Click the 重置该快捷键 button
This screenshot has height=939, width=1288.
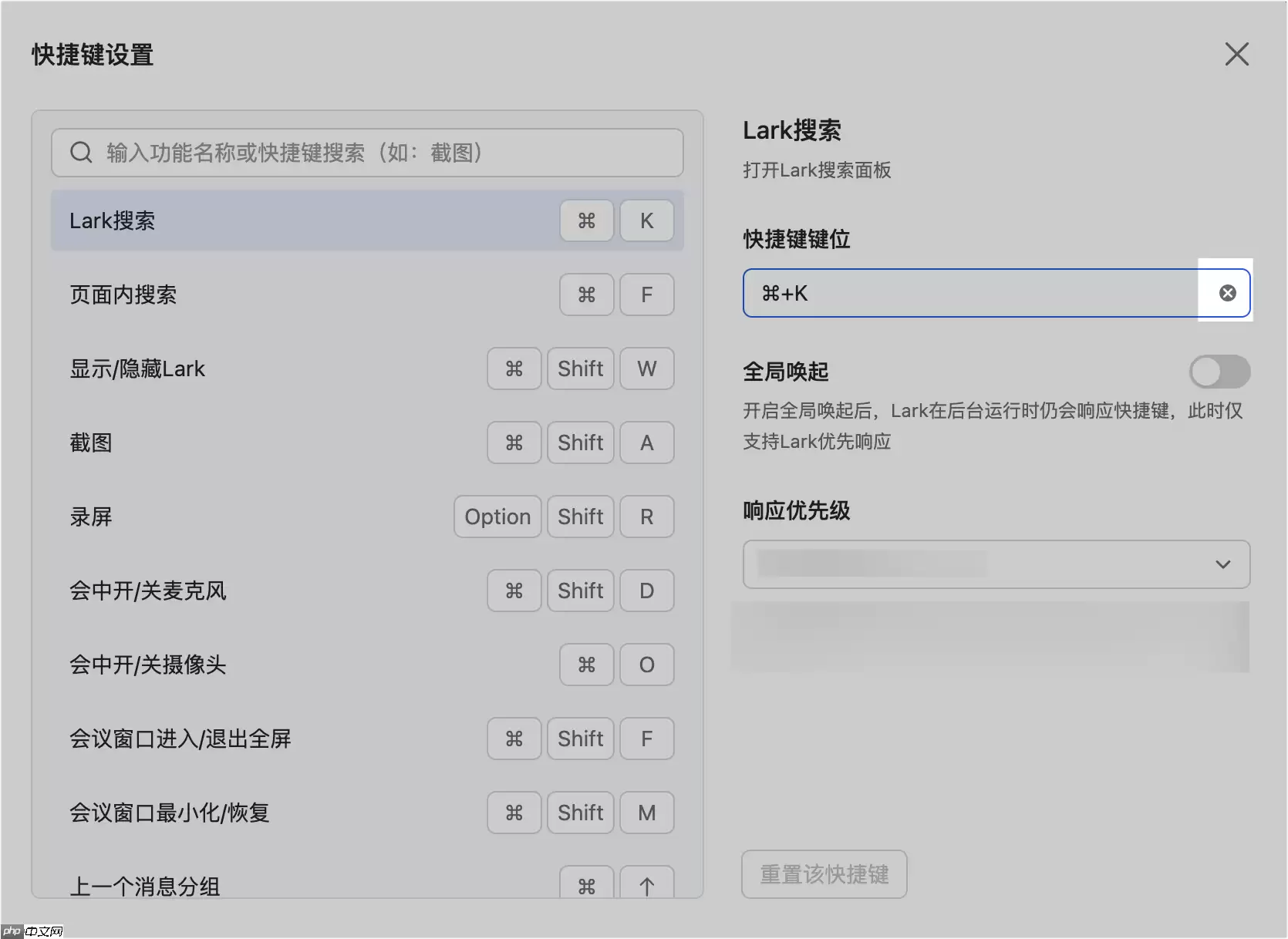click(x=824, y=873)
